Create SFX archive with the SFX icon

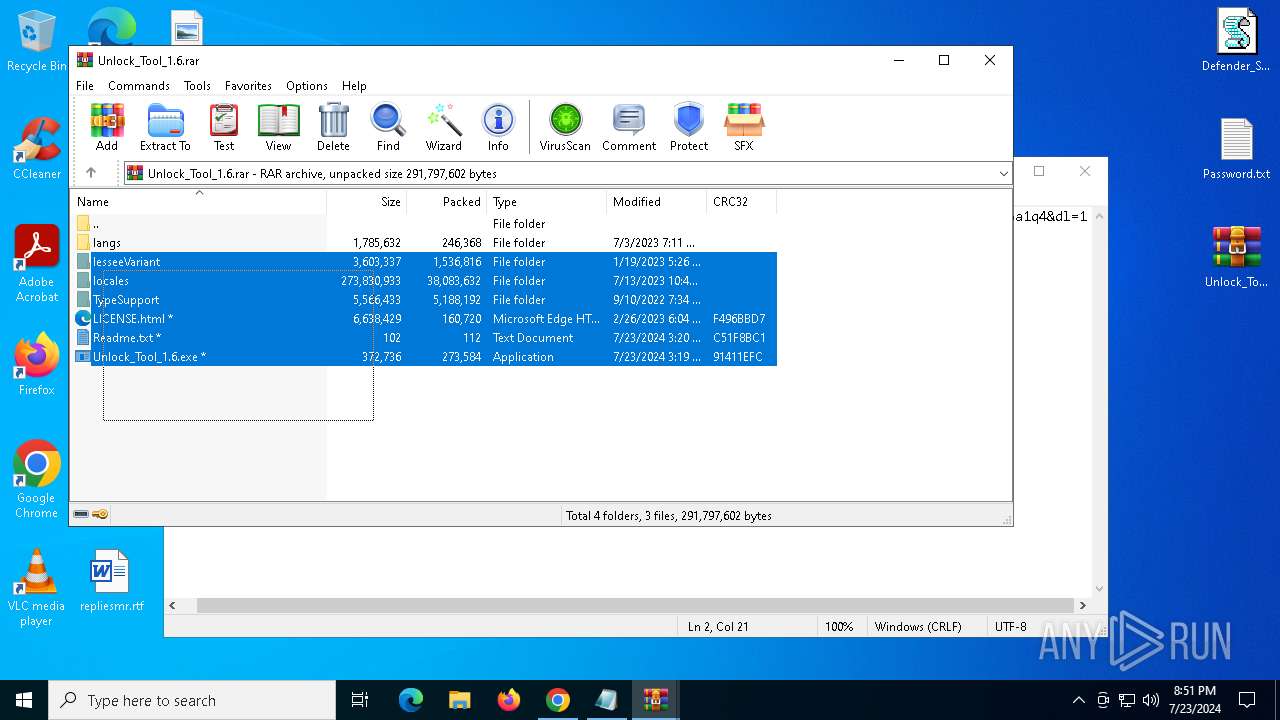coord(744,127)
